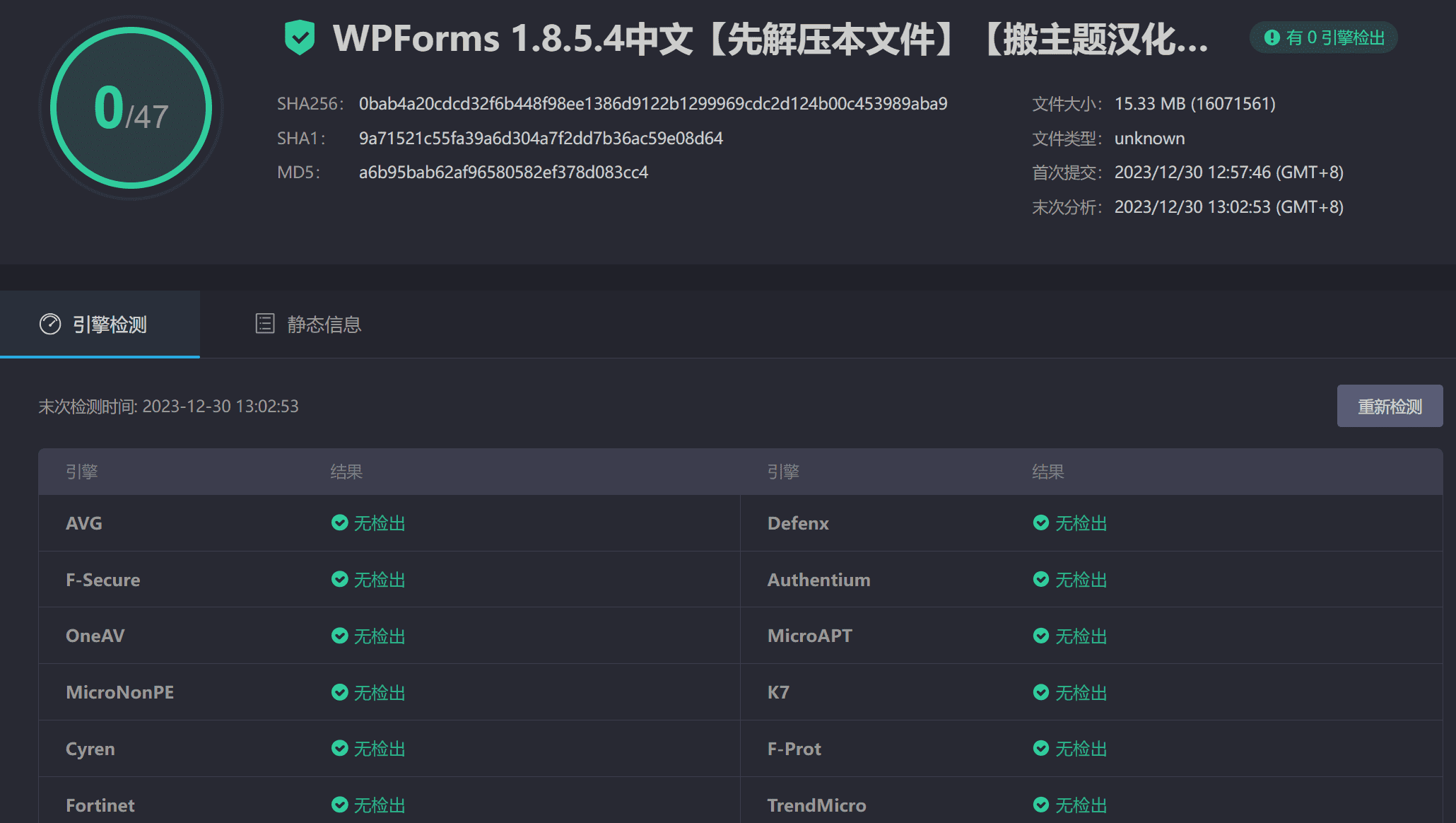Click the green check icon in OneAV row

click(340, 636)
